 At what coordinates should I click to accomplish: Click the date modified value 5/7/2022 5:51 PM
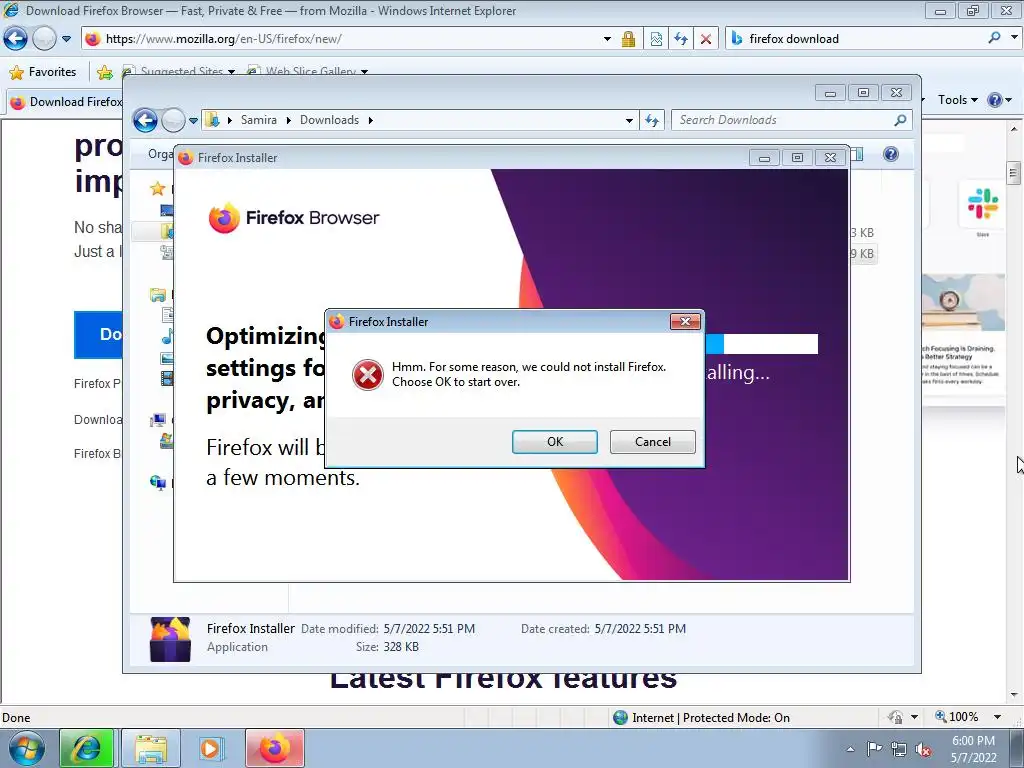coord(429,629)
